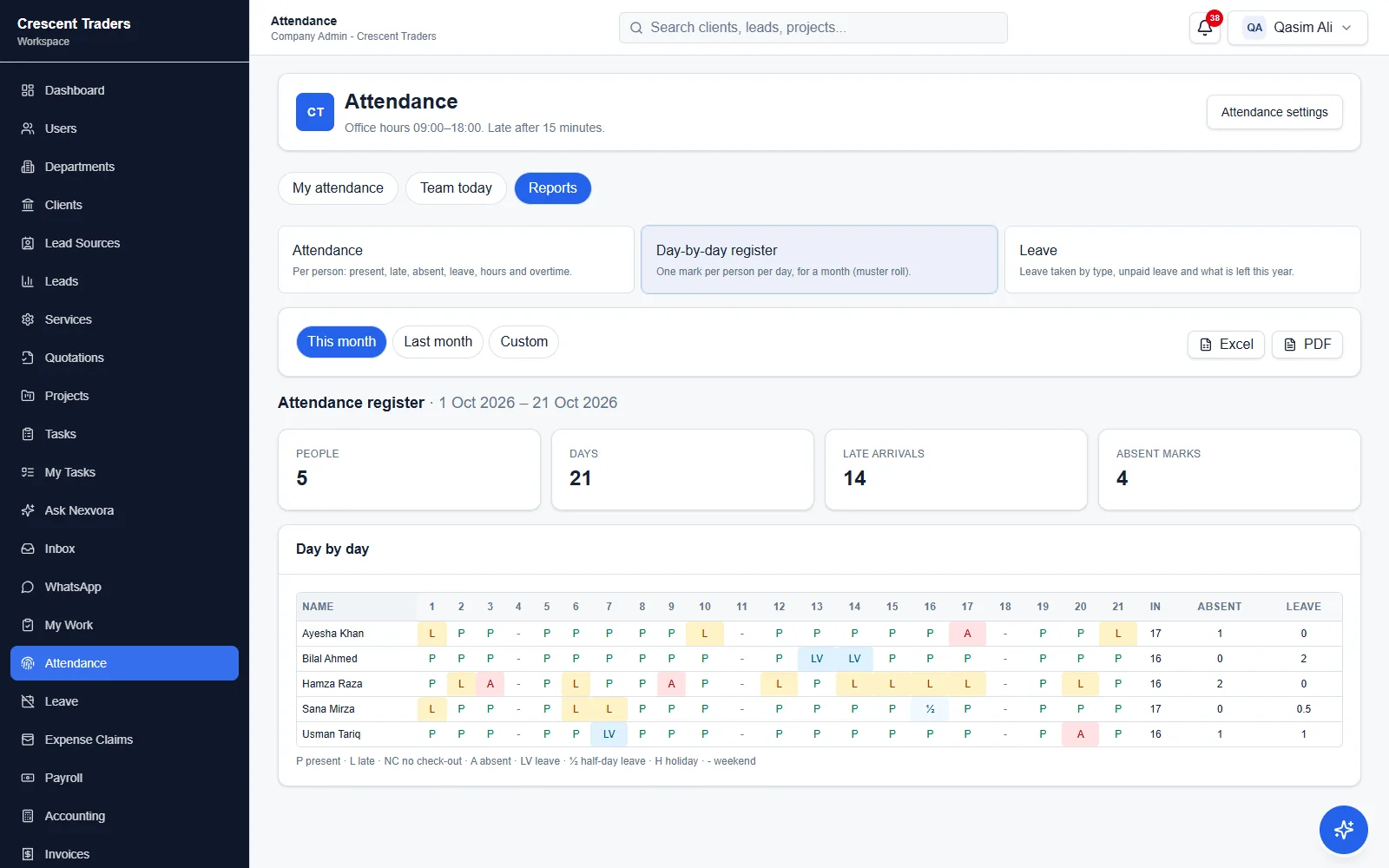Choose the Leave report card
The image size is (1389, 868).
click(x=1182, y=260)
